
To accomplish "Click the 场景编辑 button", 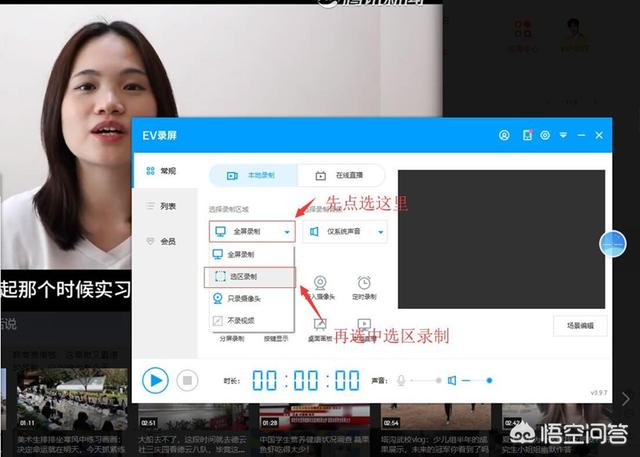I will [x=580, y=326].
